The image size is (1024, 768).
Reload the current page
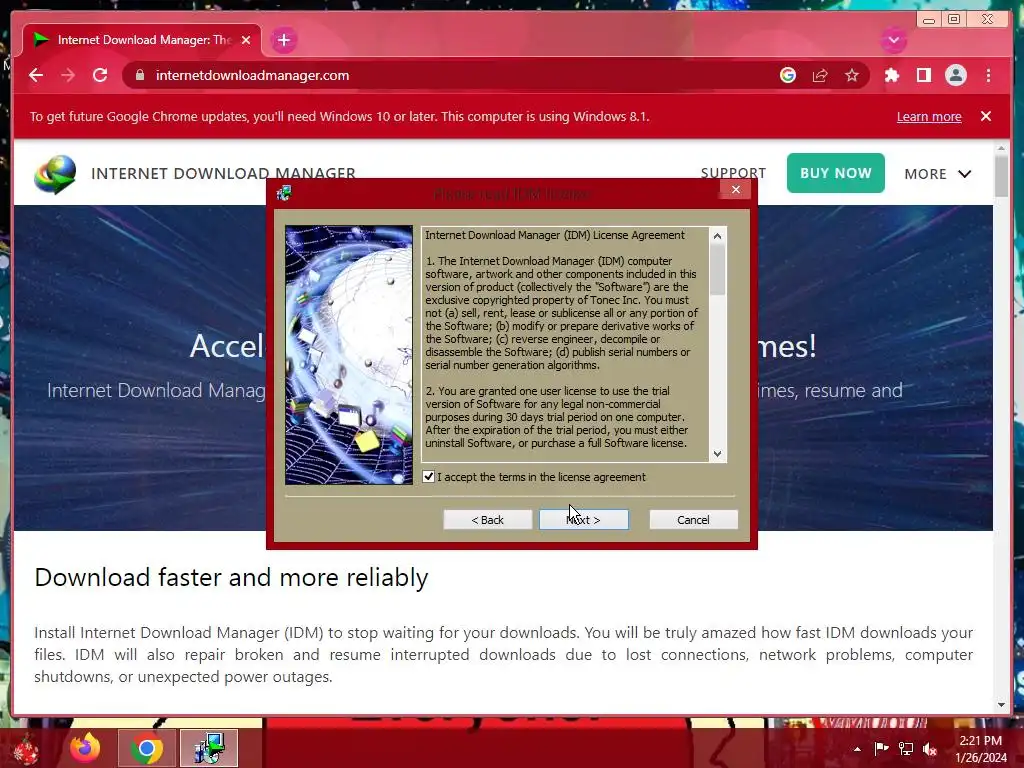click(100, 75)
